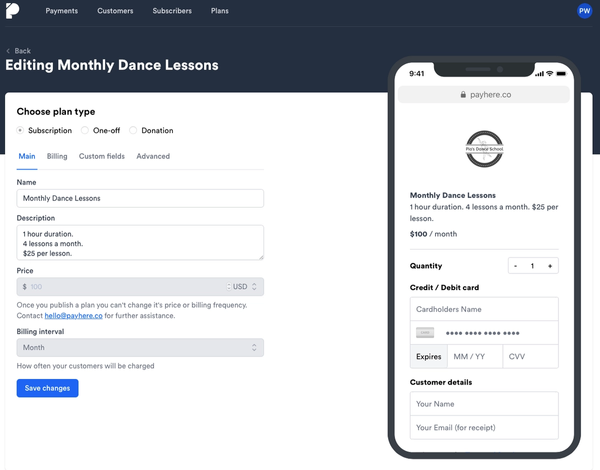Click the plan Name input field

point(140,198)
